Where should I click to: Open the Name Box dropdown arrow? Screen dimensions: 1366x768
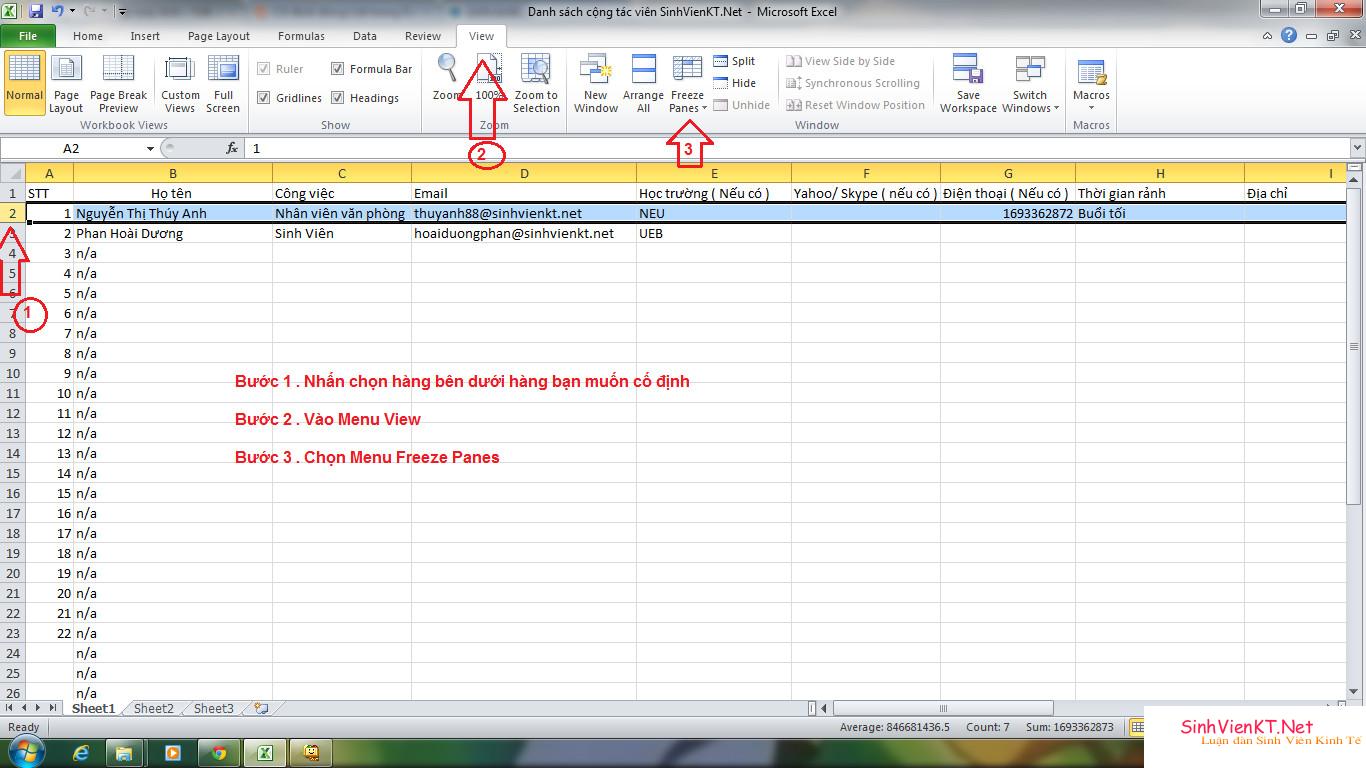click(150, 148)
